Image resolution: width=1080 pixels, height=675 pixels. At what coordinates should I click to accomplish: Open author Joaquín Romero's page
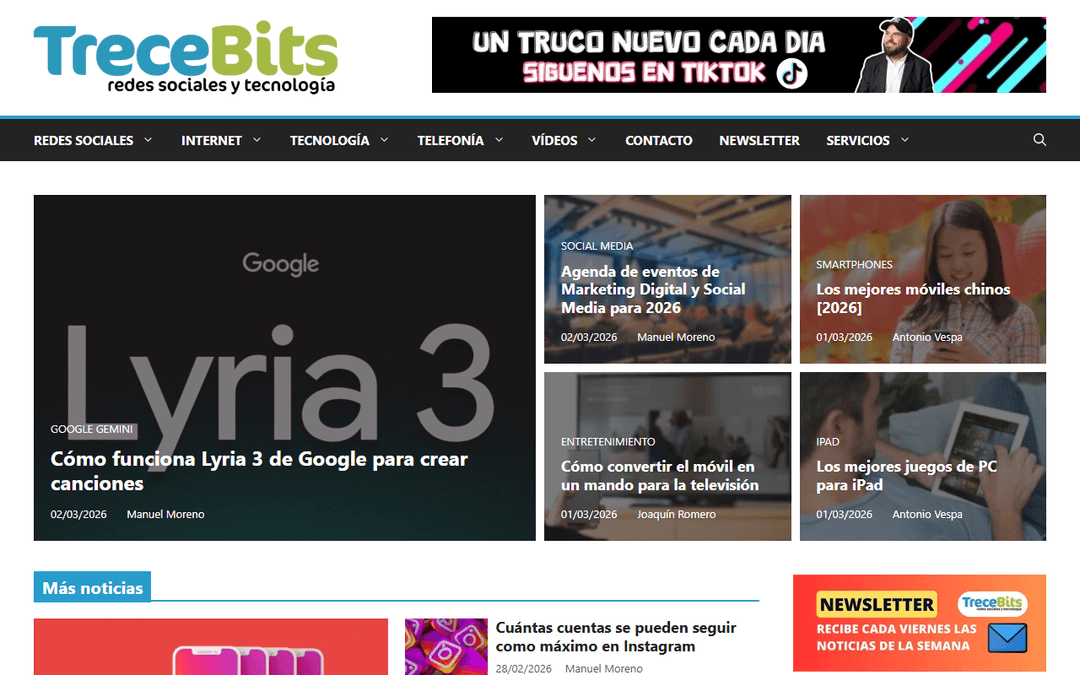(x=676, y=514)
